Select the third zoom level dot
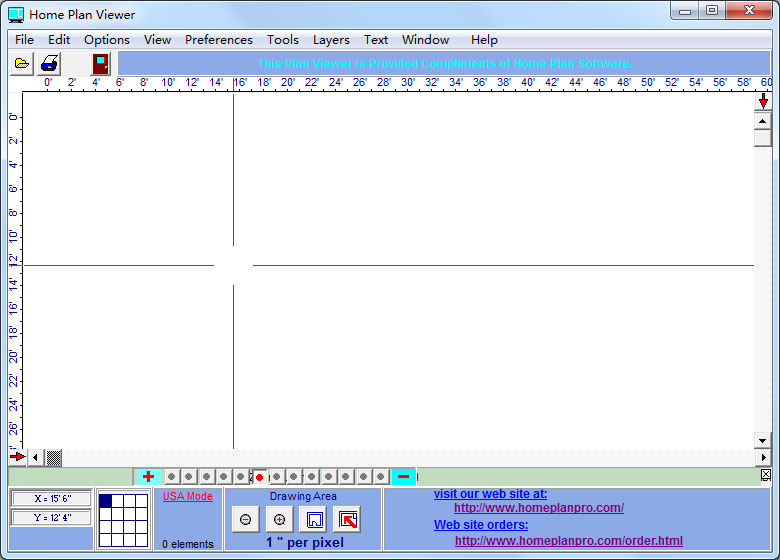Viewport: 780px width, 560px height. 206,477
